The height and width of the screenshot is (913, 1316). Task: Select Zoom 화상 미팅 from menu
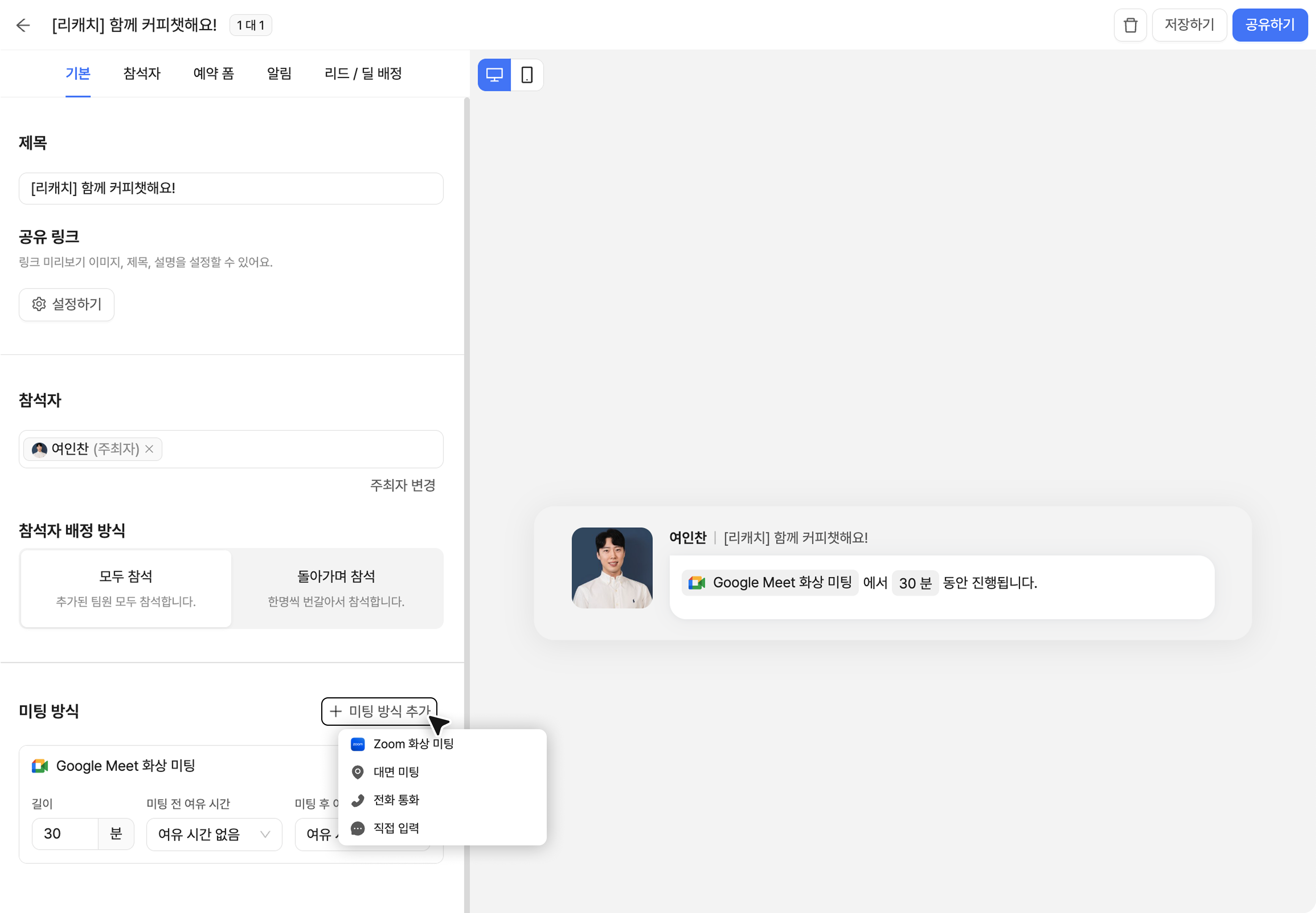pos(413,744)
